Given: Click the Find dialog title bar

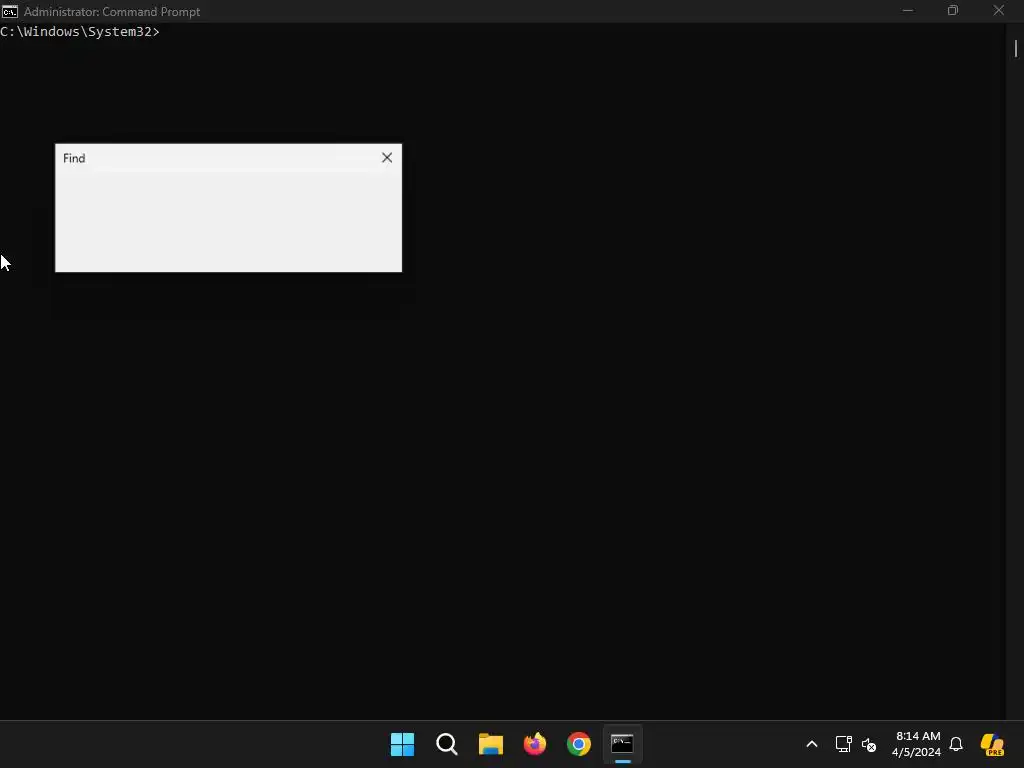Looking at the screenshot, I should pos(228,158).
